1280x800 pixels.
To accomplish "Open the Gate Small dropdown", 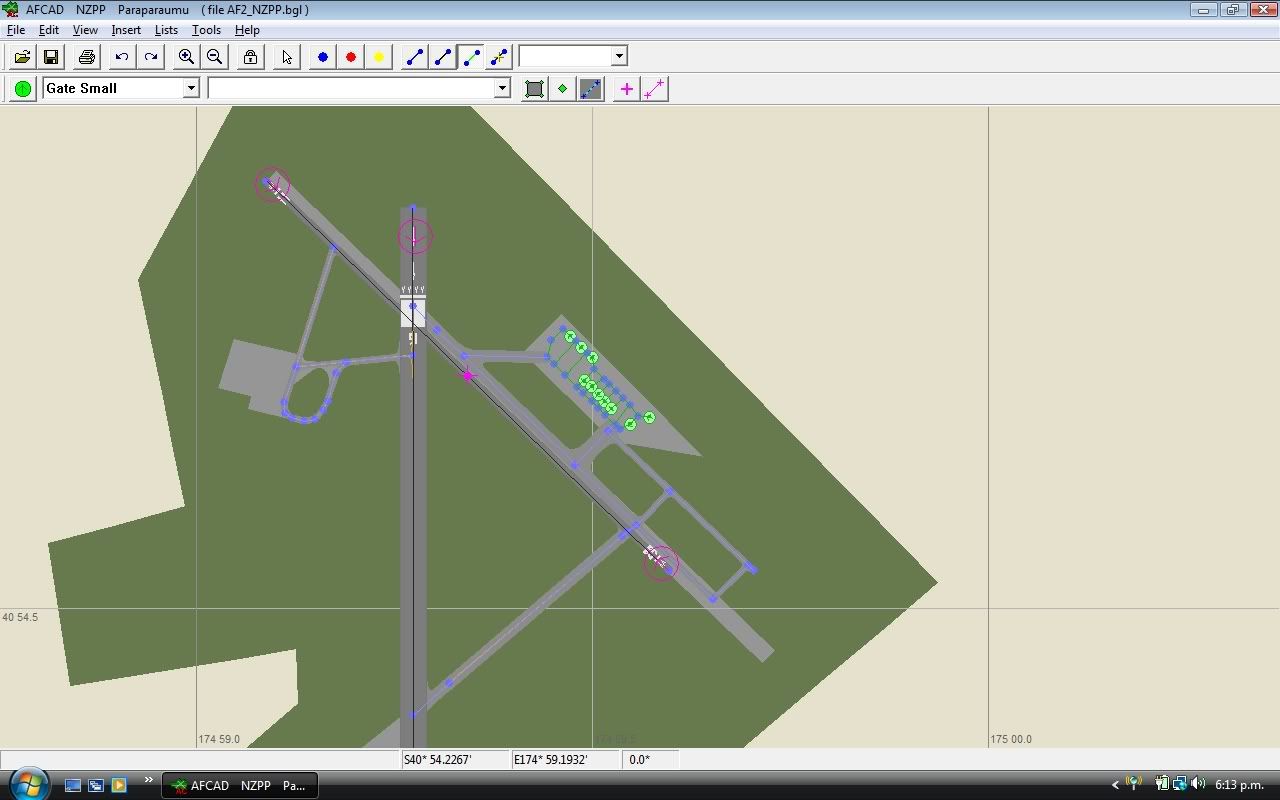I will 190,88.
